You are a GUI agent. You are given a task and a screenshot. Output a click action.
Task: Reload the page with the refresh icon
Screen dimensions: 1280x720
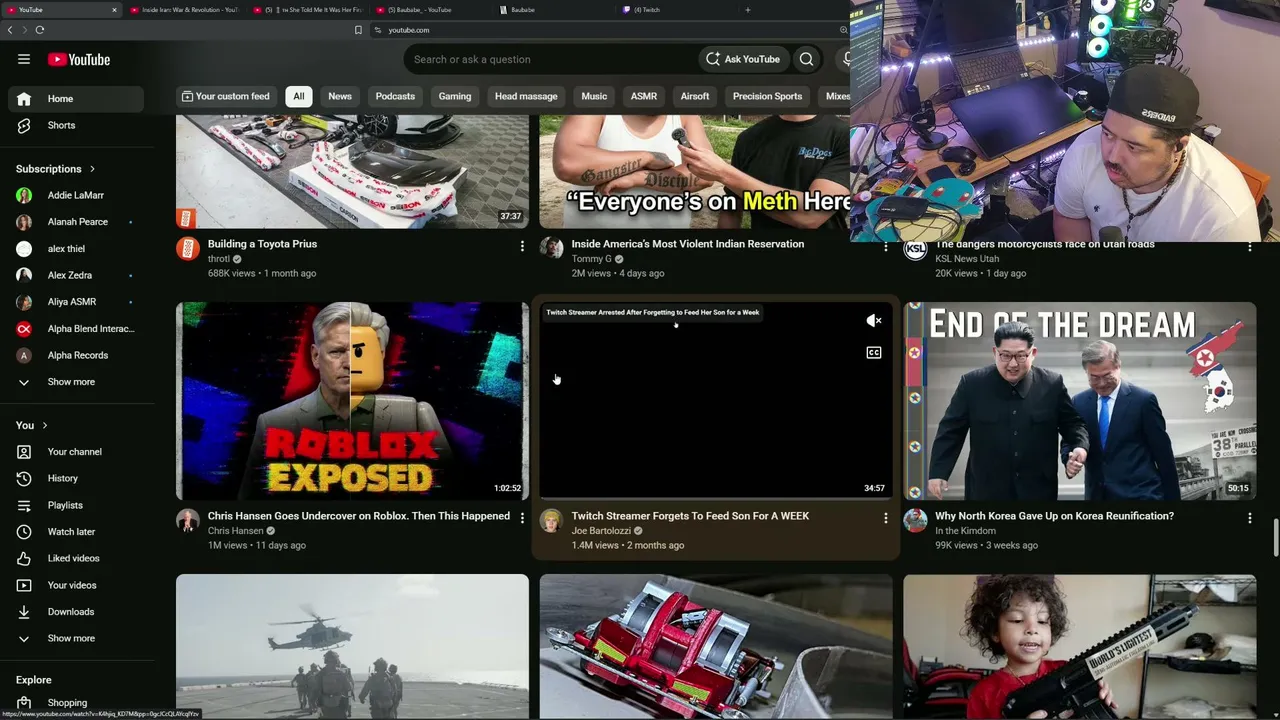(40, 30)
